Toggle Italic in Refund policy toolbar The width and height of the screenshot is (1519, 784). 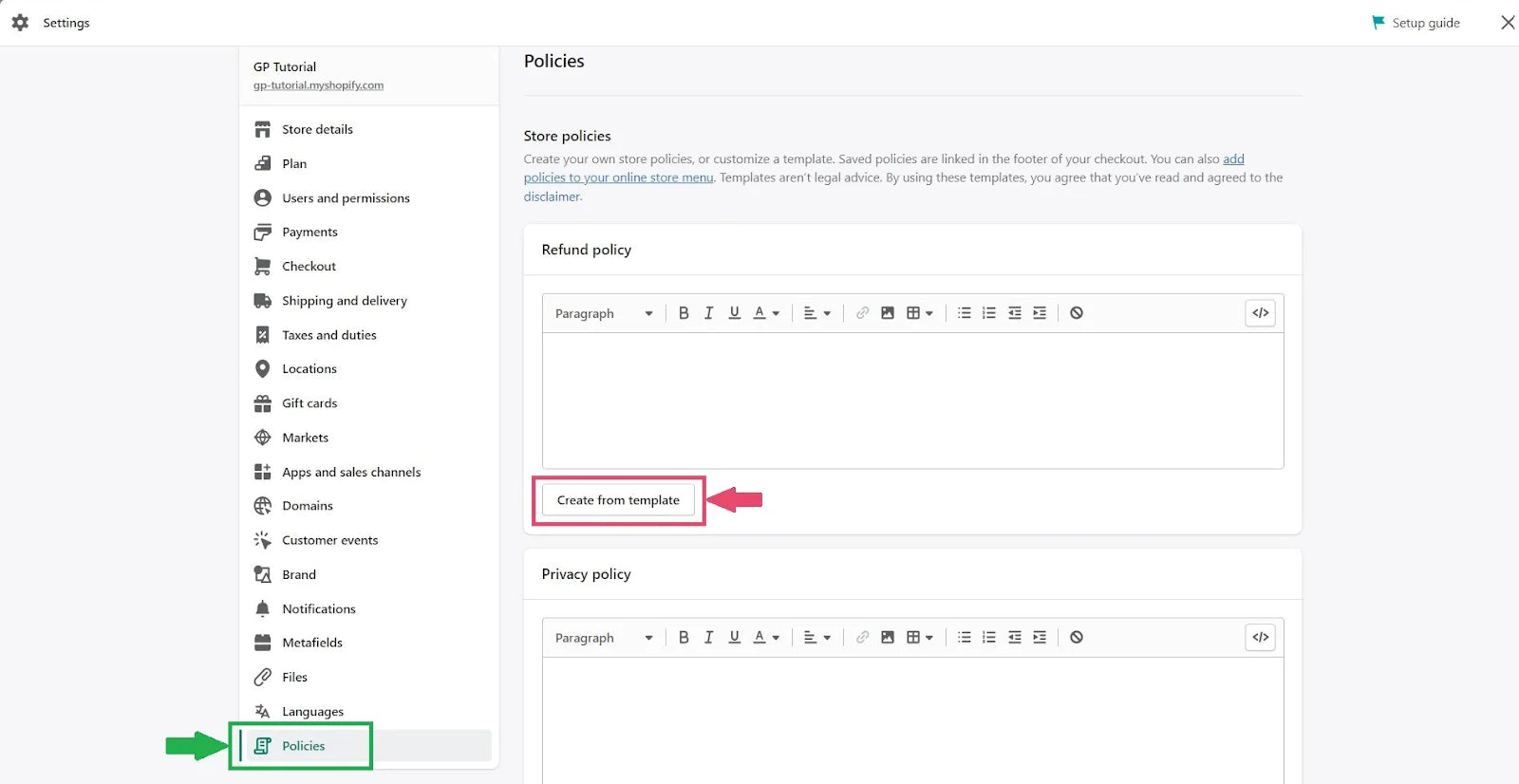pyautogui.click(x=708, y=313)
